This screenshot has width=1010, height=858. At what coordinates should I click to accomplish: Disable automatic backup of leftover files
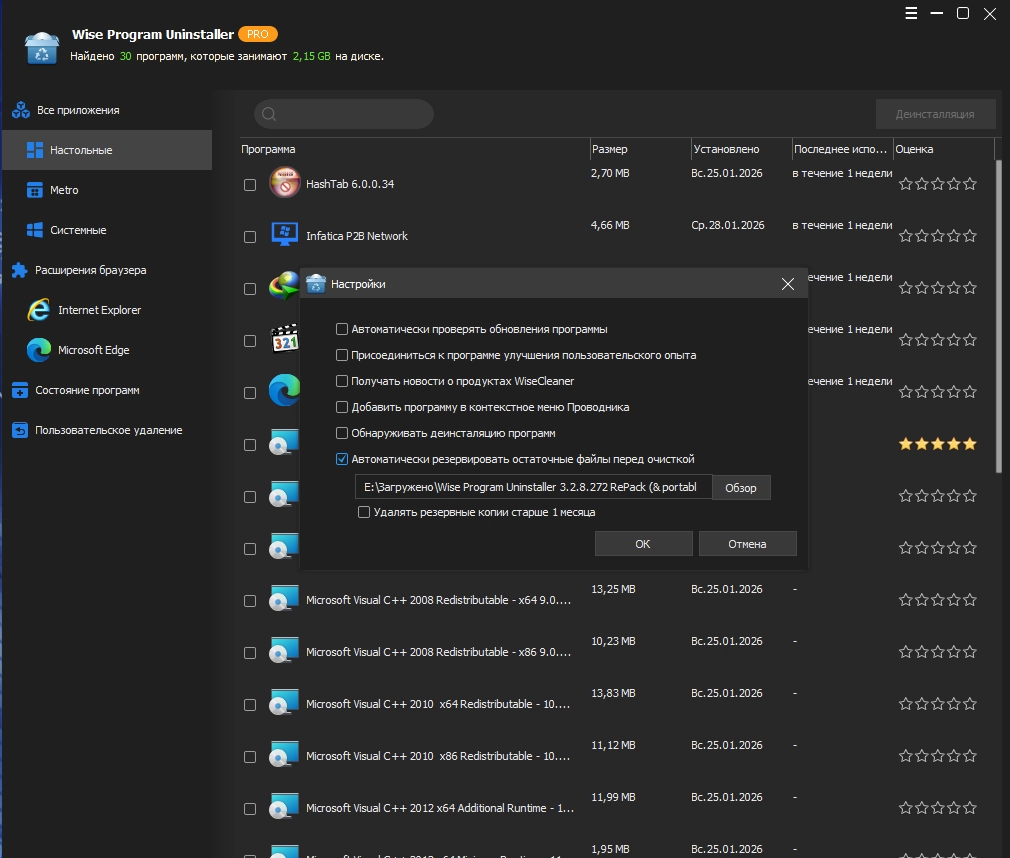pyautogui.click(x=342, y=459)
